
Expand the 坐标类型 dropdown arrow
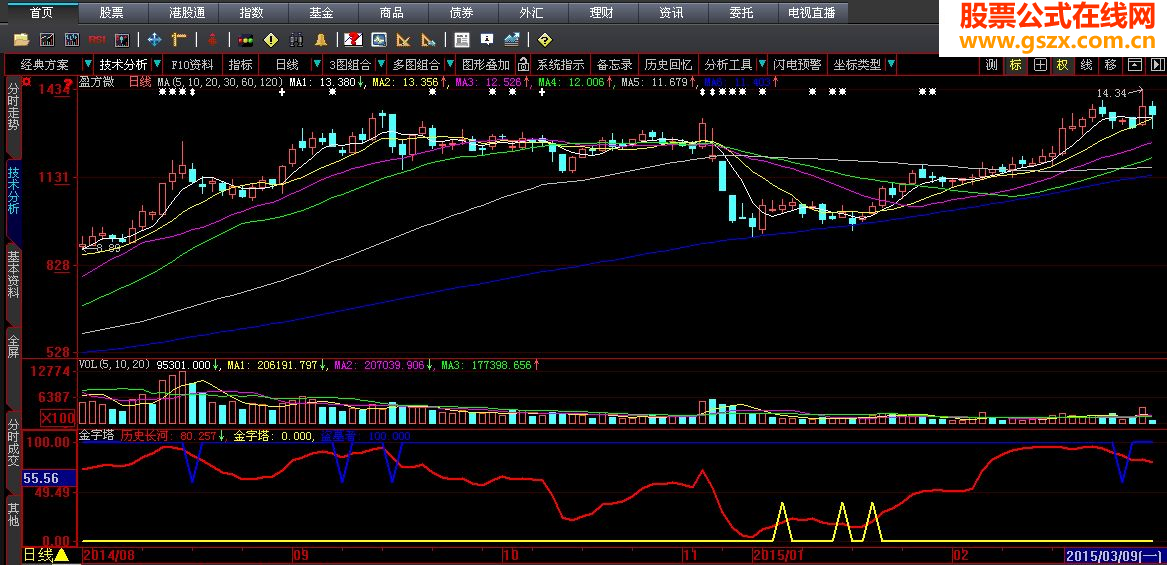coord(890,64)
